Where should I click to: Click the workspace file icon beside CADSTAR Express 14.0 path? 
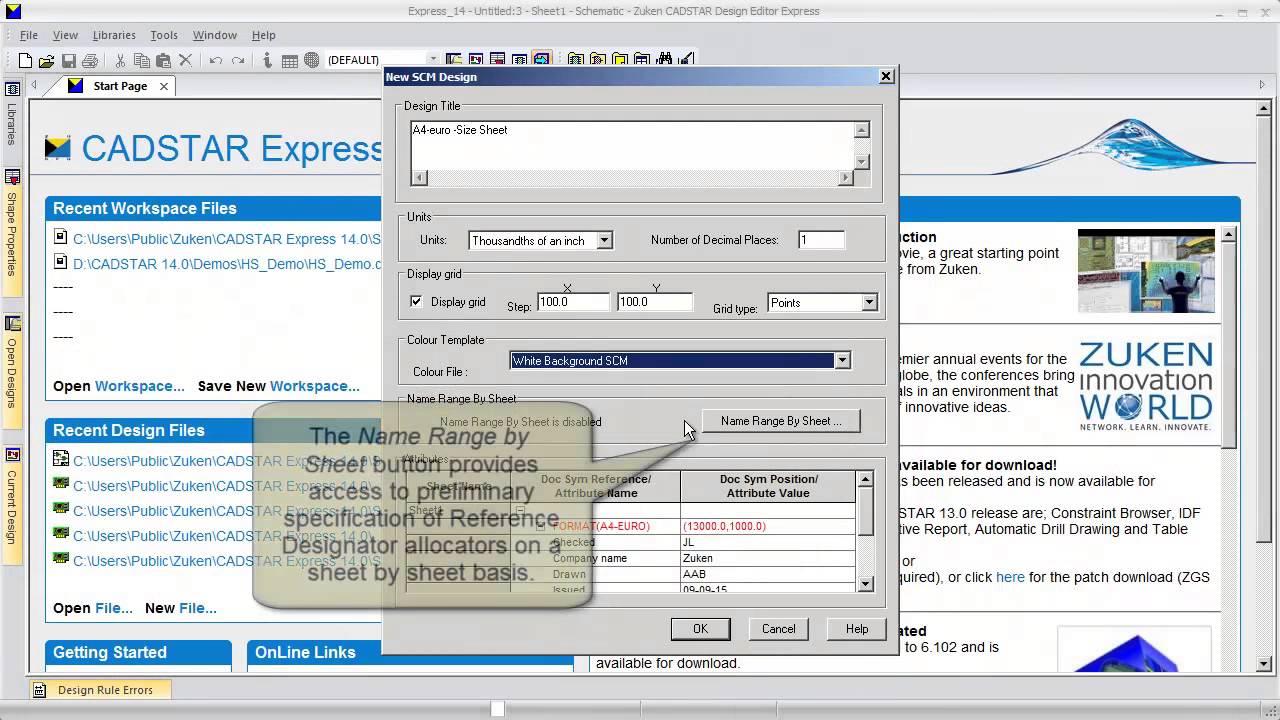(61, 238)
